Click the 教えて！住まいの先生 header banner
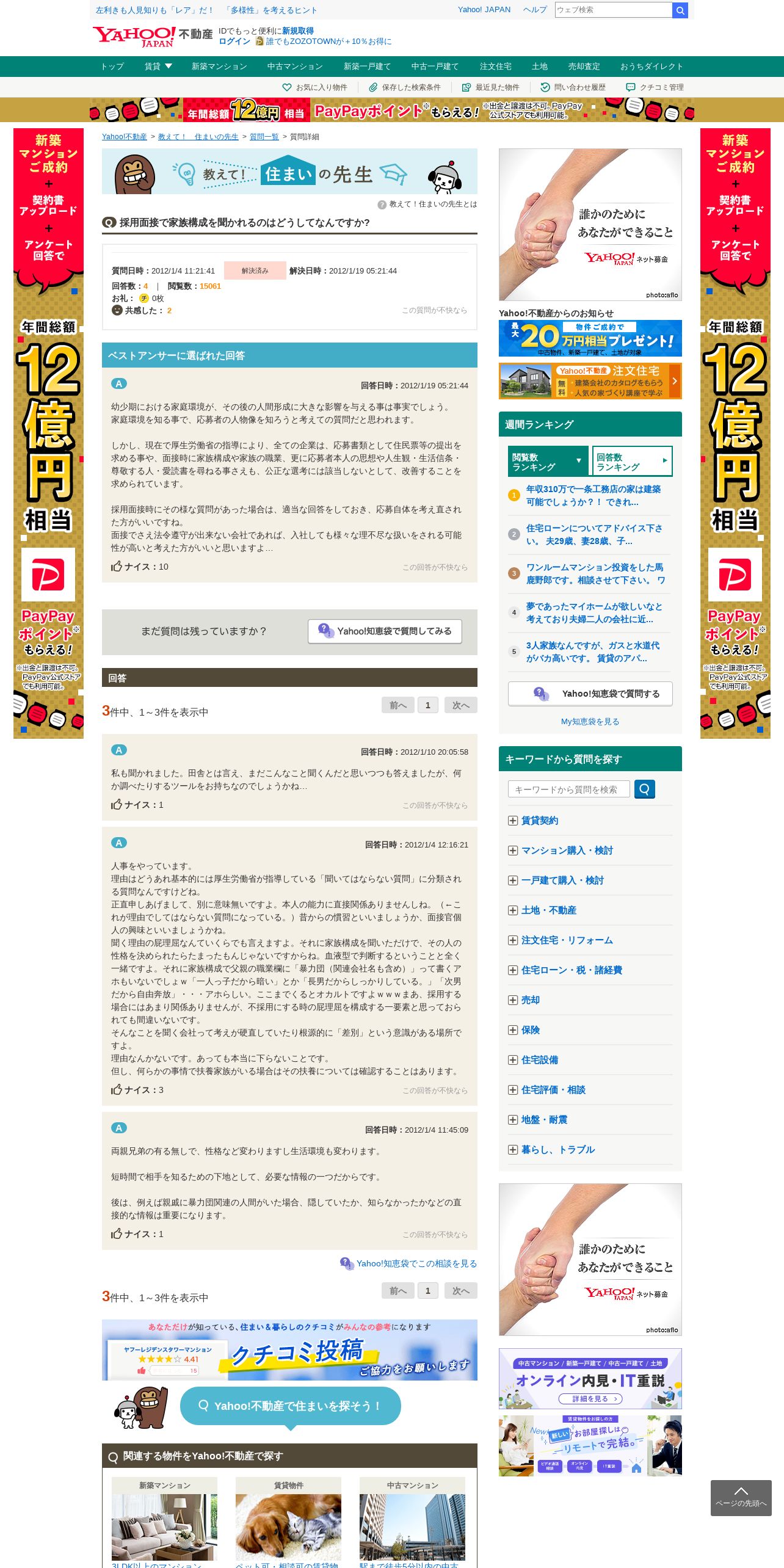784x1568 pixels. pyautogui.click(x=289, y=172)
